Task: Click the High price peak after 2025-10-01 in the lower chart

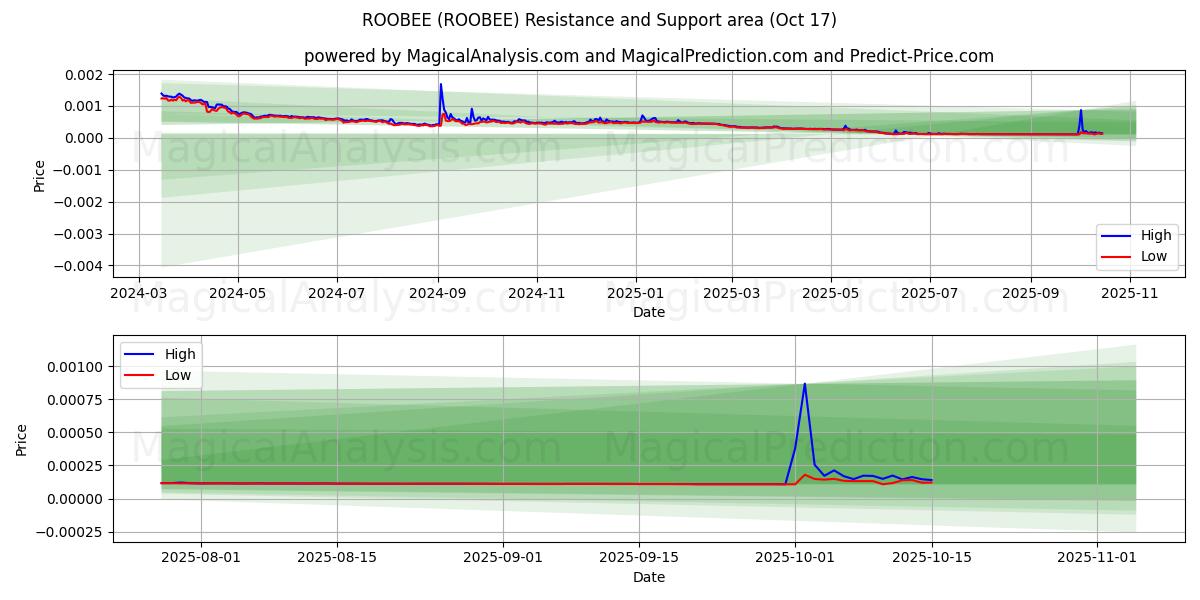Action: 804,384
